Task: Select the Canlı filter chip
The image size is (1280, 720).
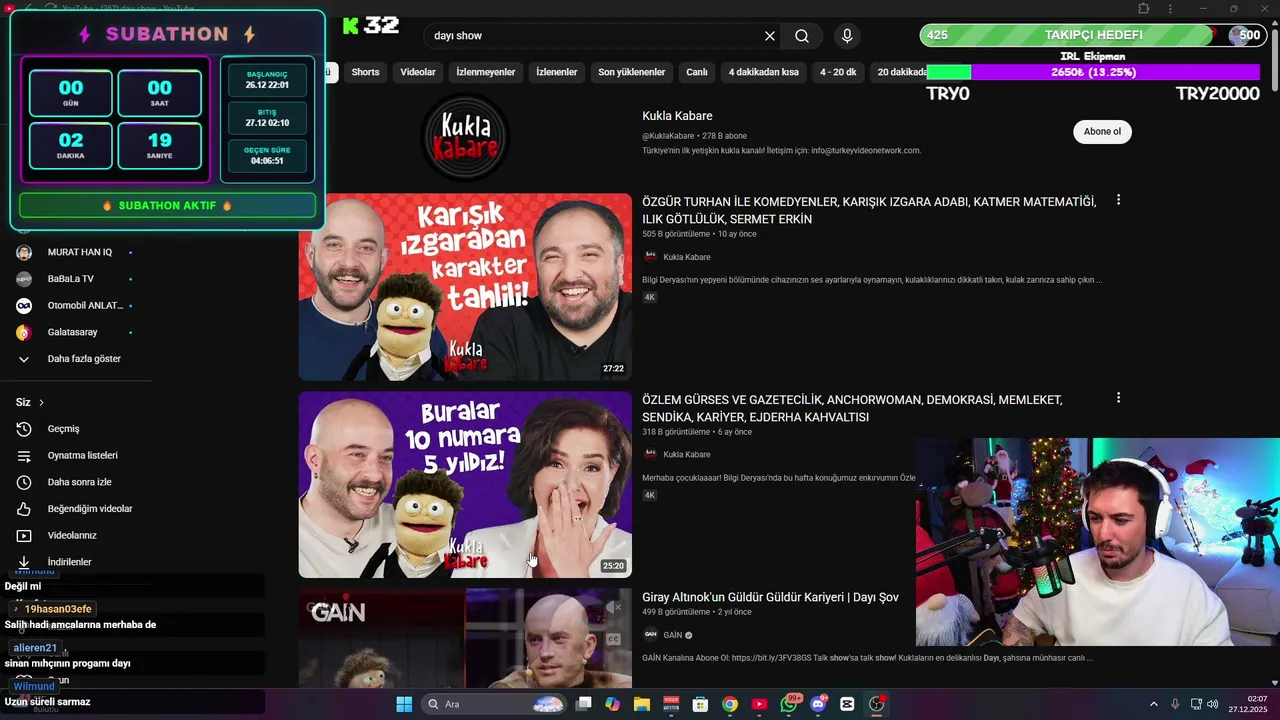Action: [697, 72]
